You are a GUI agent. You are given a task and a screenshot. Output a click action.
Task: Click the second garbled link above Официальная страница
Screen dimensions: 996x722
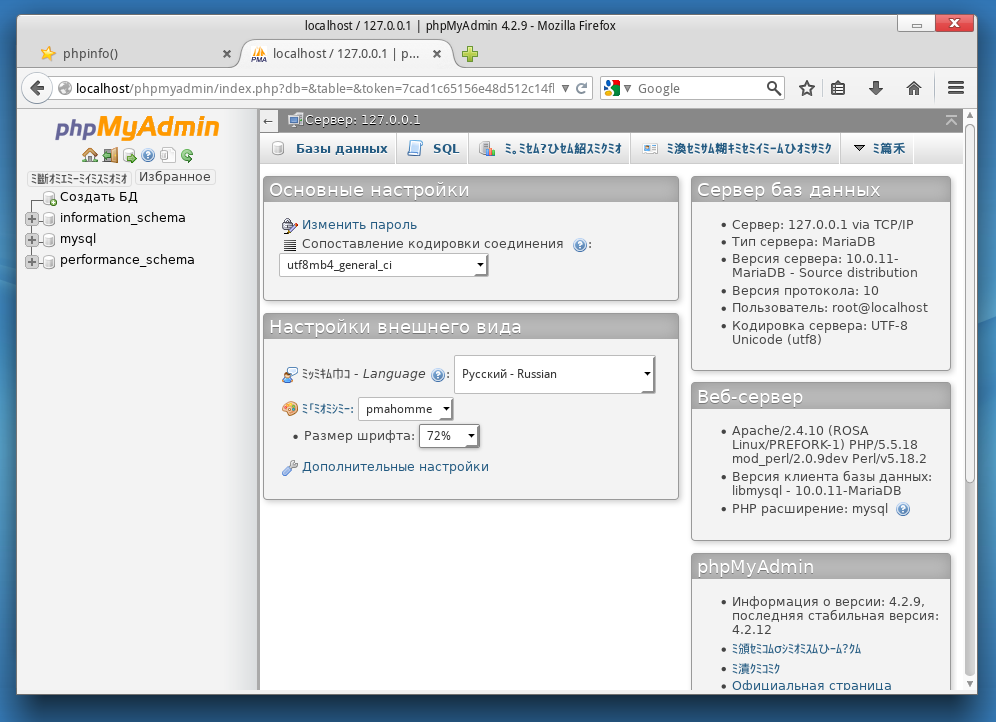click(x=755, y=668)
